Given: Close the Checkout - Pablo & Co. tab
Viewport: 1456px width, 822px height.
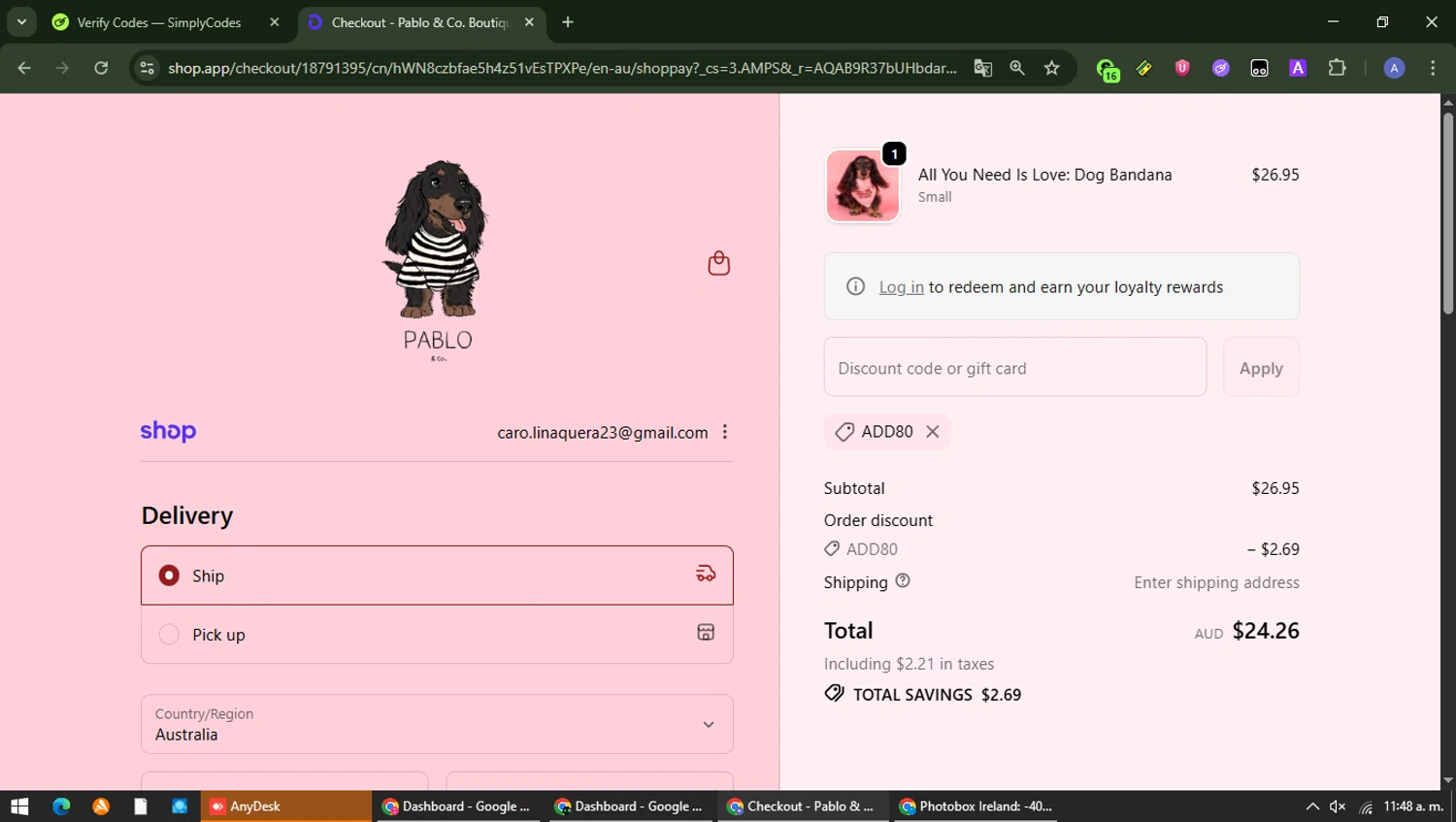Looking at the screenshot, I should click(529, 22).
